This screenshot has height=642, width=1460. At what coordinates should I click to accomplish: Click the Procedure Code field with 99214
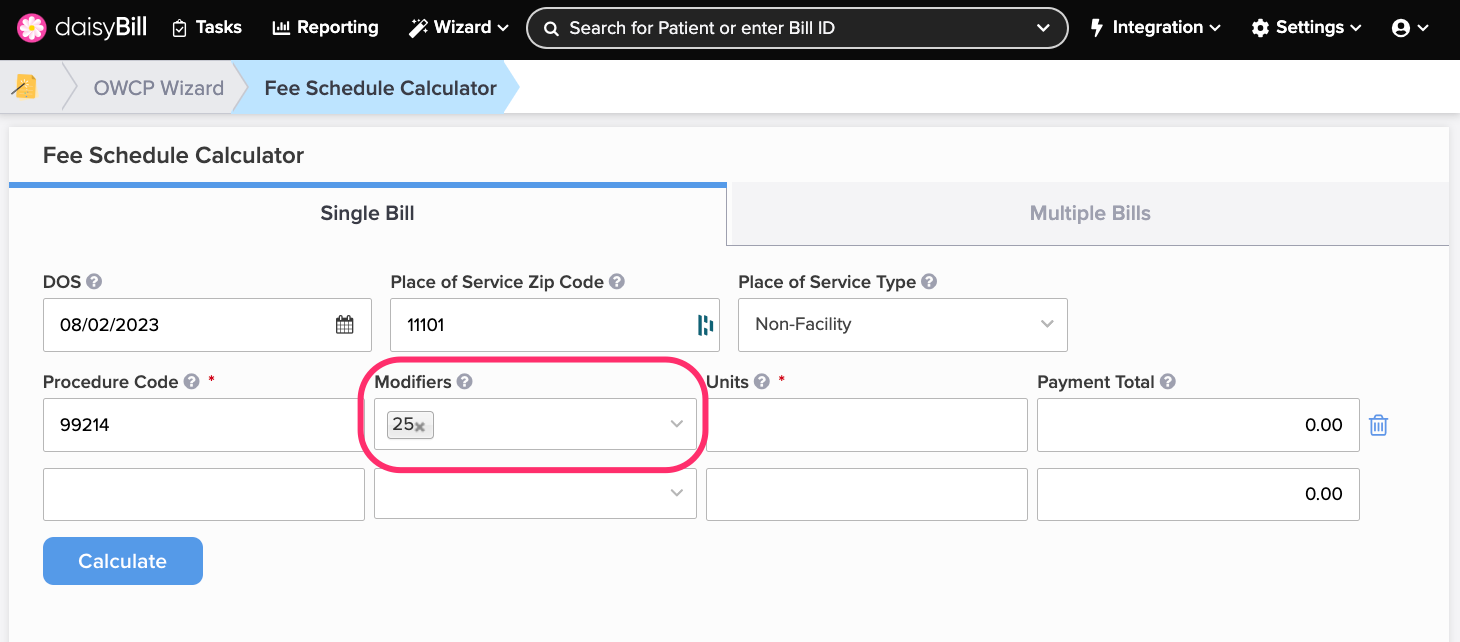(204, 424)
